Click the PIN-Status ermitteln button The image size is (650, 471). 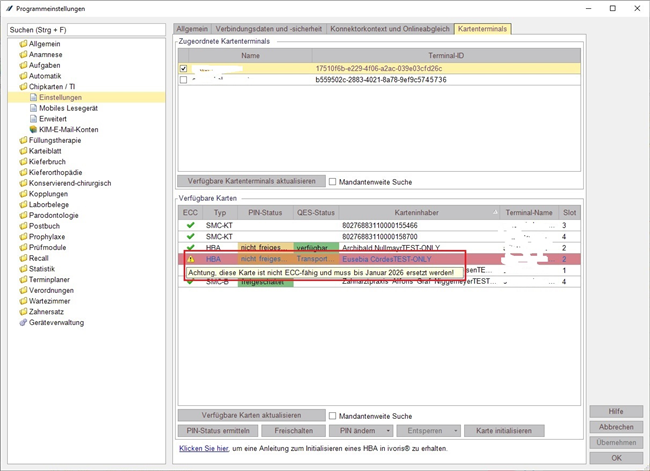click(217, 430)
